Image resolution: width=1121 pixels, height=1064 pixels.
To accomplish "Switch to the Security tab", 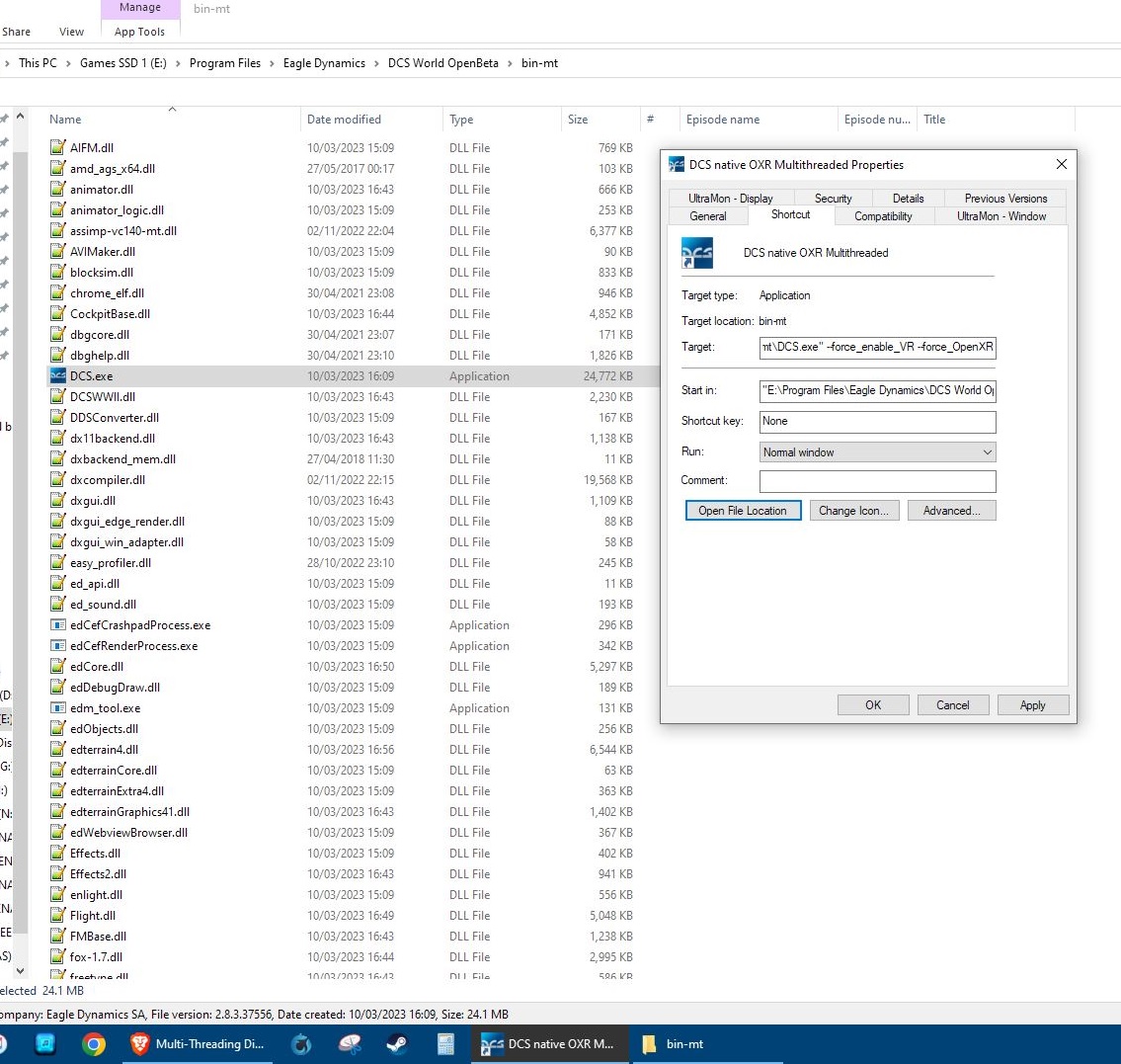I will pyautogui.click(x=833, y=199).
